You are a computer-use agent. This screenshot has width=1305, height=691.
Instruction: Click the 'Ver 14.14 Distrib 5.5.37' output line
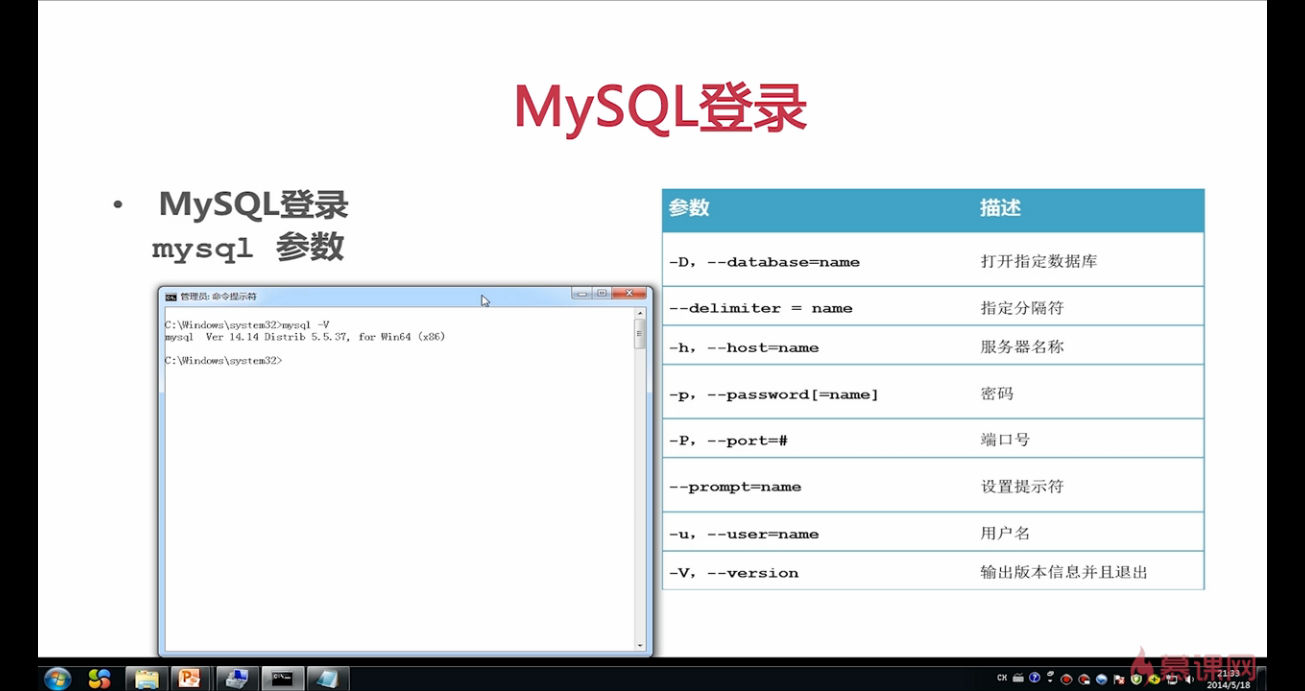tap(305, 337)
